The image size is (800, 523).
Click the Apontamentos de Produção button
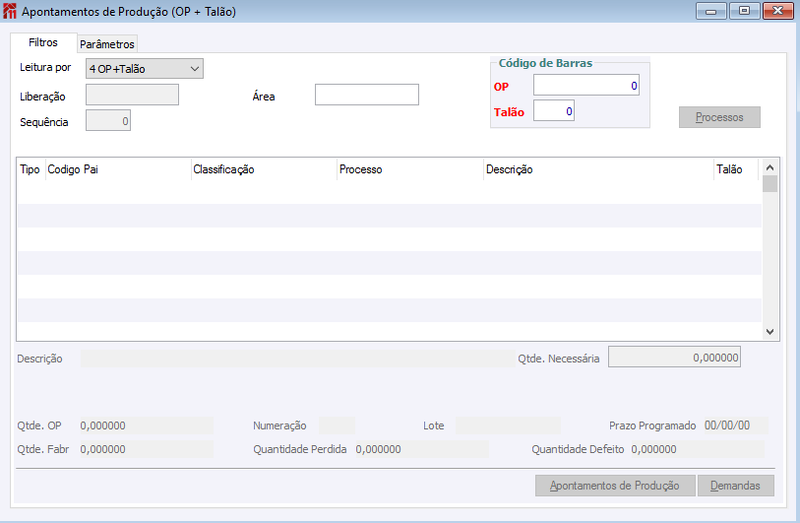[x=615, y=486]
